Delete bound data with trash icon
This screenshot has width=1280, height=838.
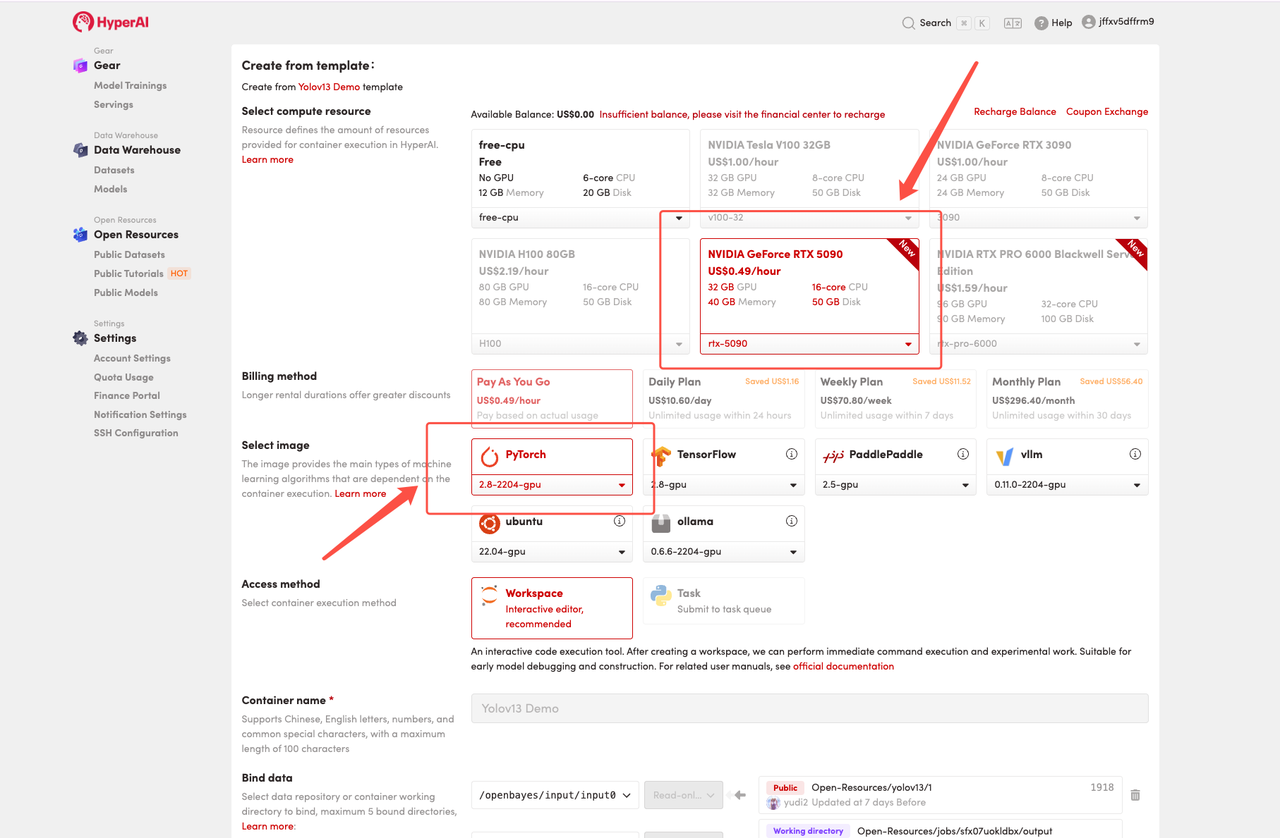pos(1135,795)
